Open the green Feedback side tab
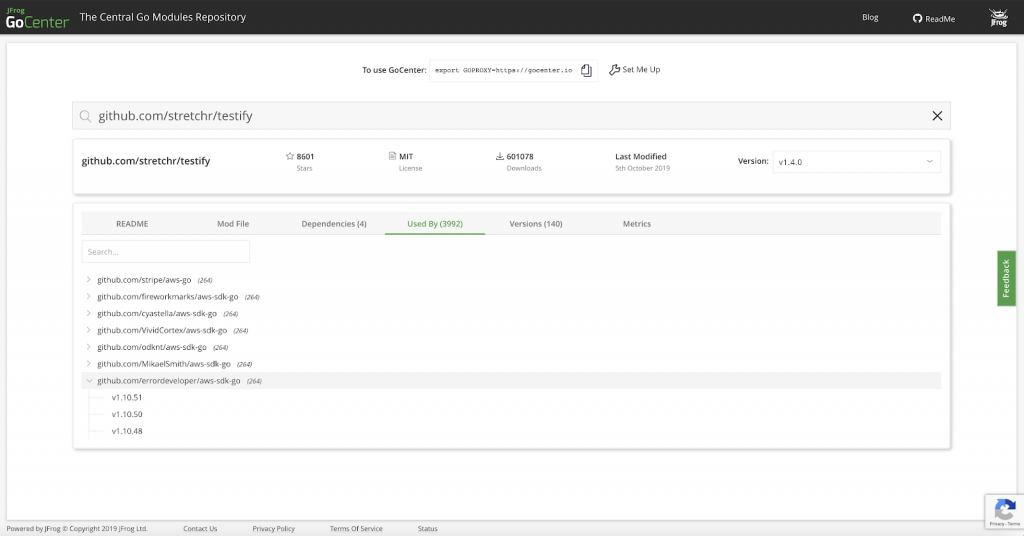 pos(1006,279)
